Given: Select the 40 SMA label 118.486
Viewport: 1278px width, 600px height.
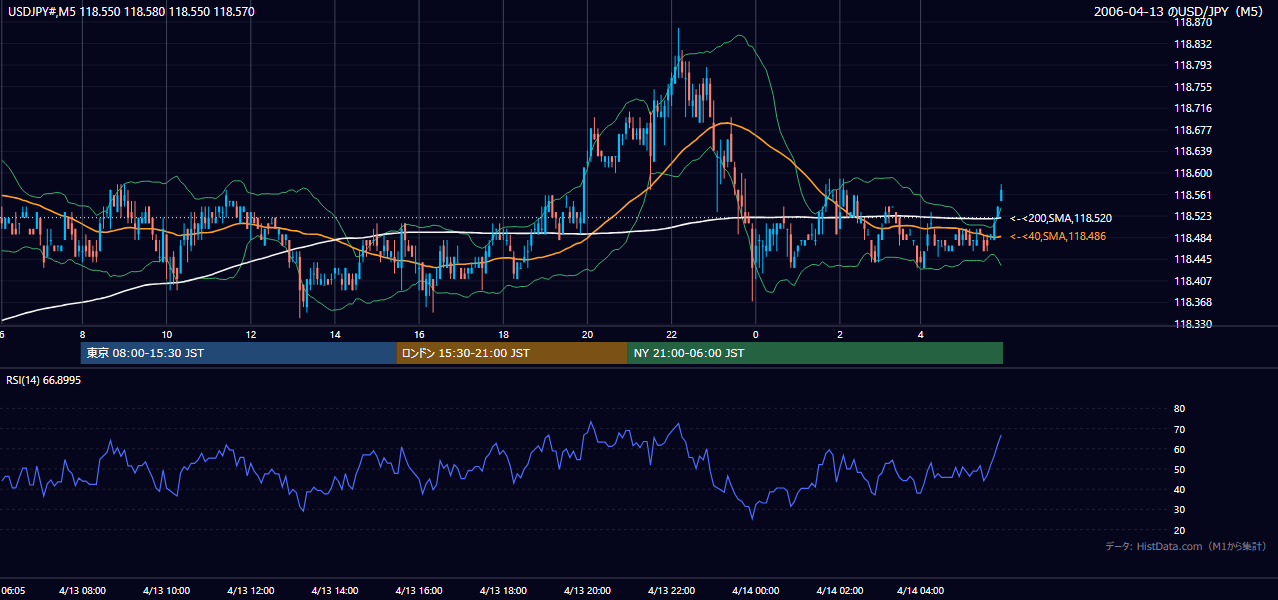Looking at the screenshot, I should [x=1060, y=236].
